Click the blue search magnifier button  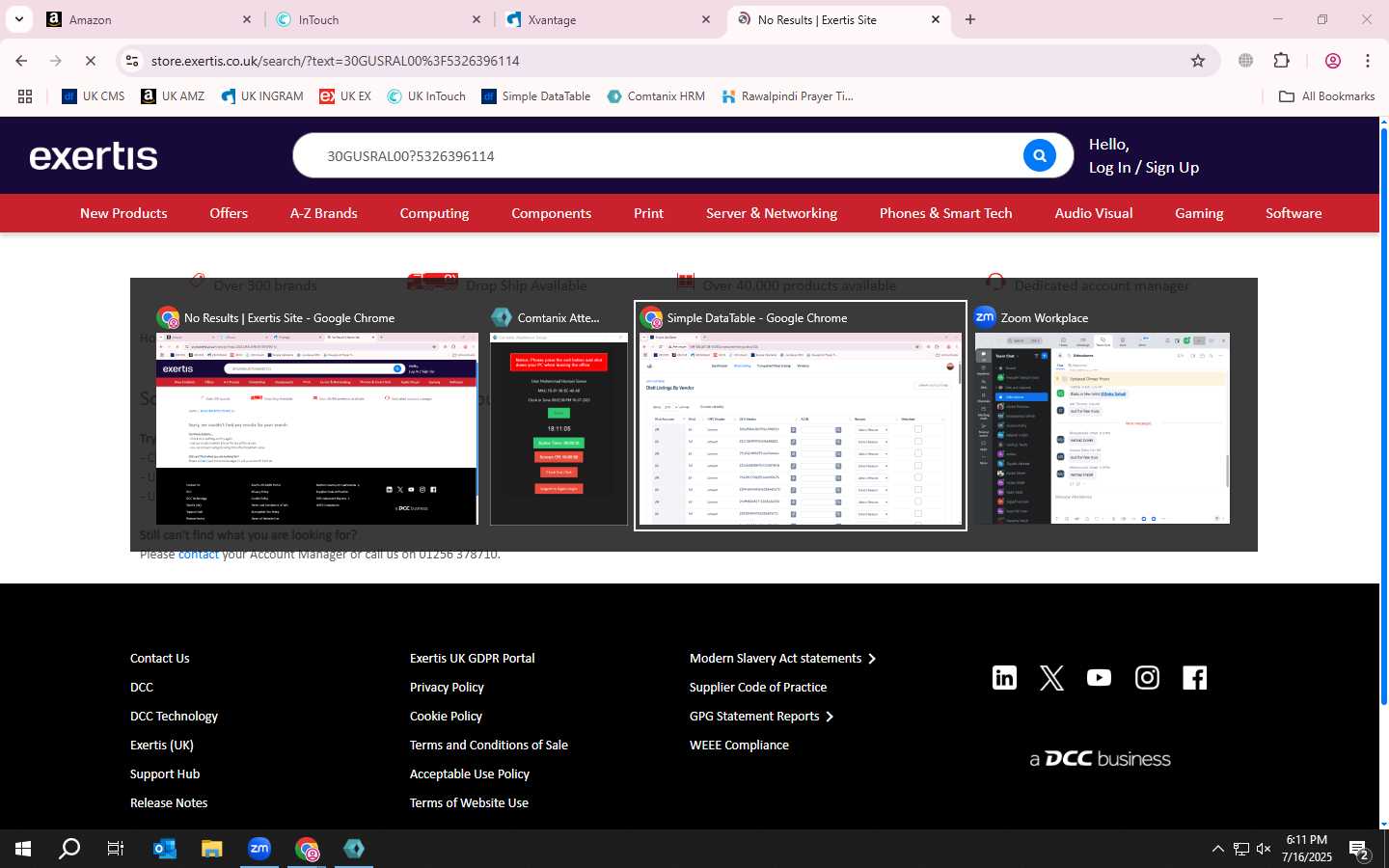tap(1039, 155)
